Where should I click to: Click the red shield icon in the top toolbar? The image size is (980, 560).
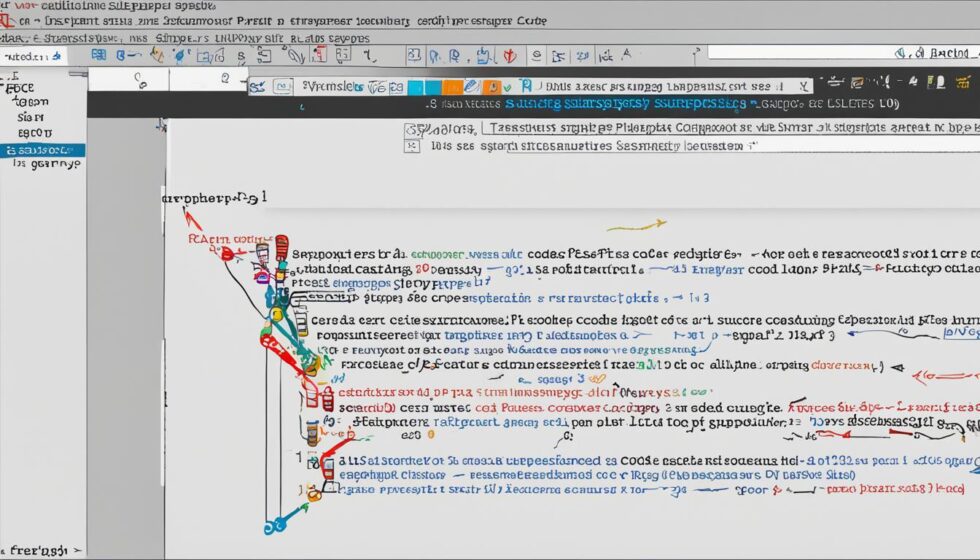click(x=508, y=56)
